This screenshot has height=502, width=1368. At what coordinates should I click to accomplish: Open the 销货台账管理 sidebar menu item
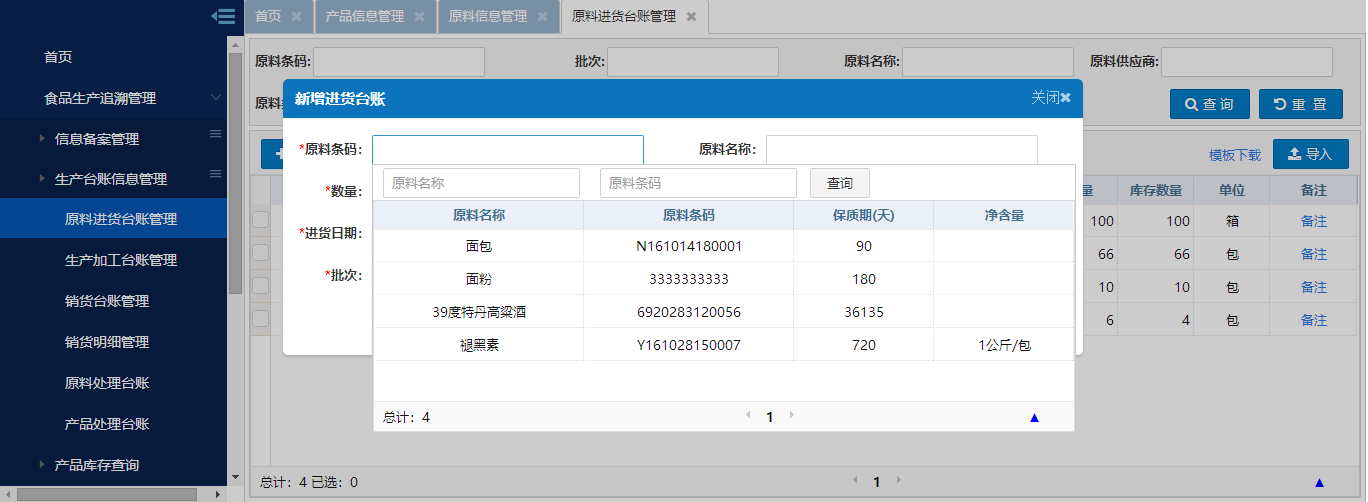tap(107, 301)
